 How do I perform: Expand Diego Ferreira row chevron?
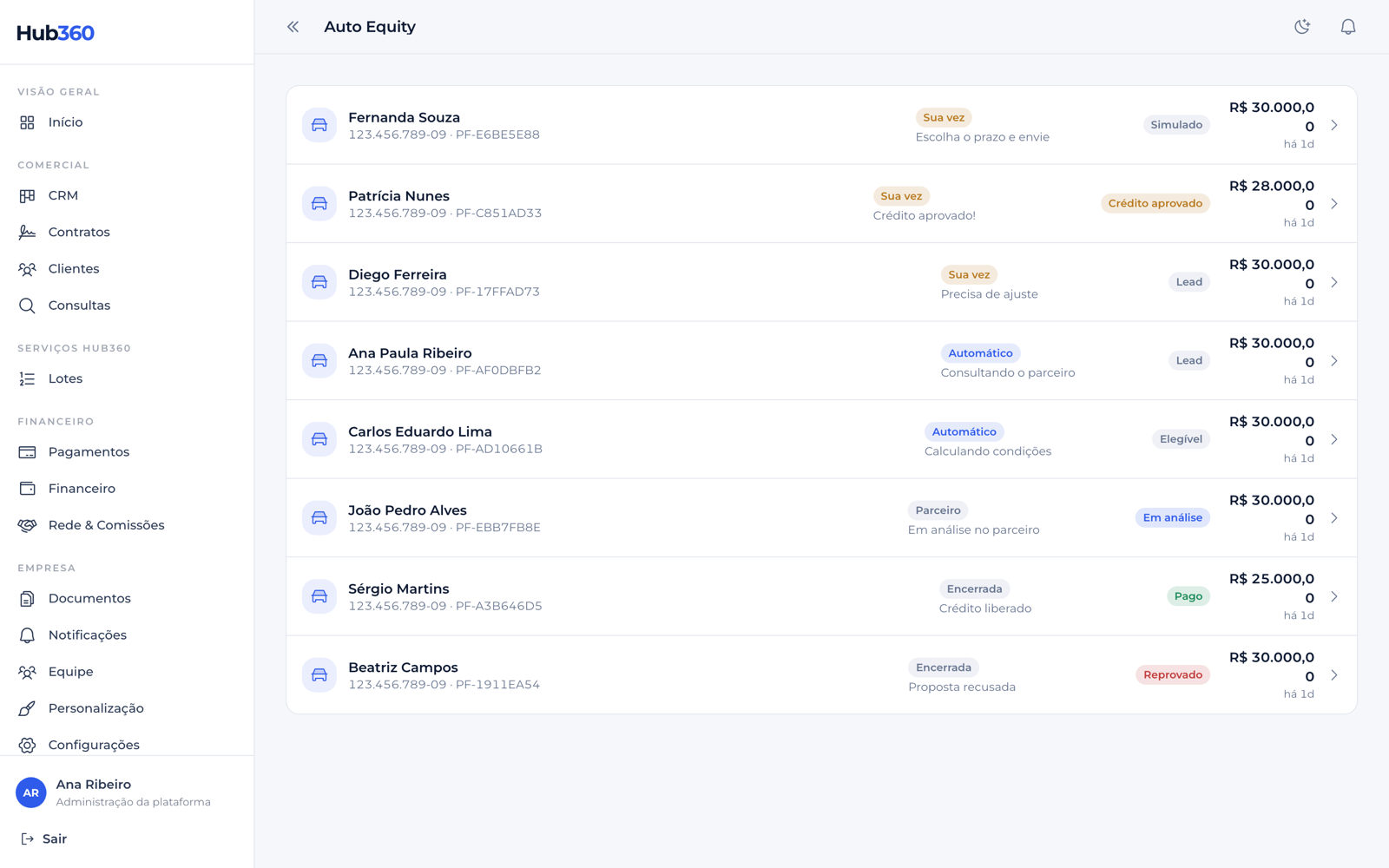click(1334, 282)
